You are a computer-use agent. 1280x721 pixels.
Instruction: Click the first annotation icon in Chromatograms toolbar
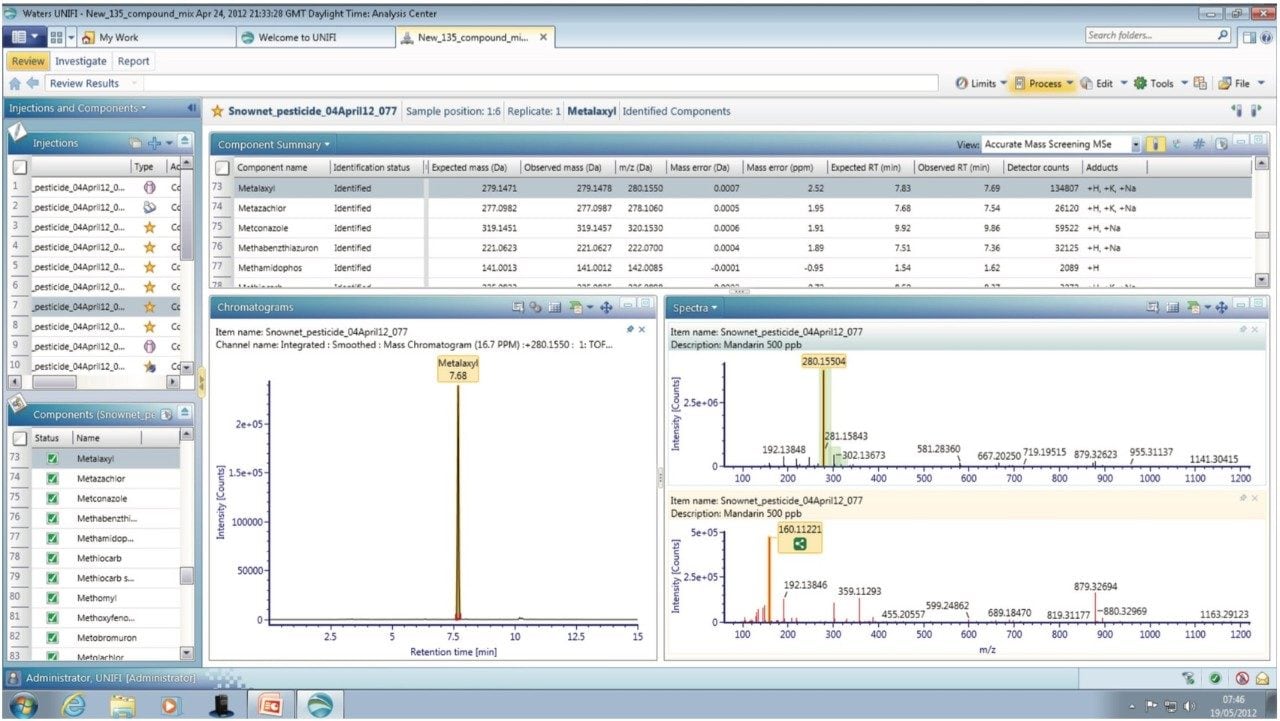point(518,307)
